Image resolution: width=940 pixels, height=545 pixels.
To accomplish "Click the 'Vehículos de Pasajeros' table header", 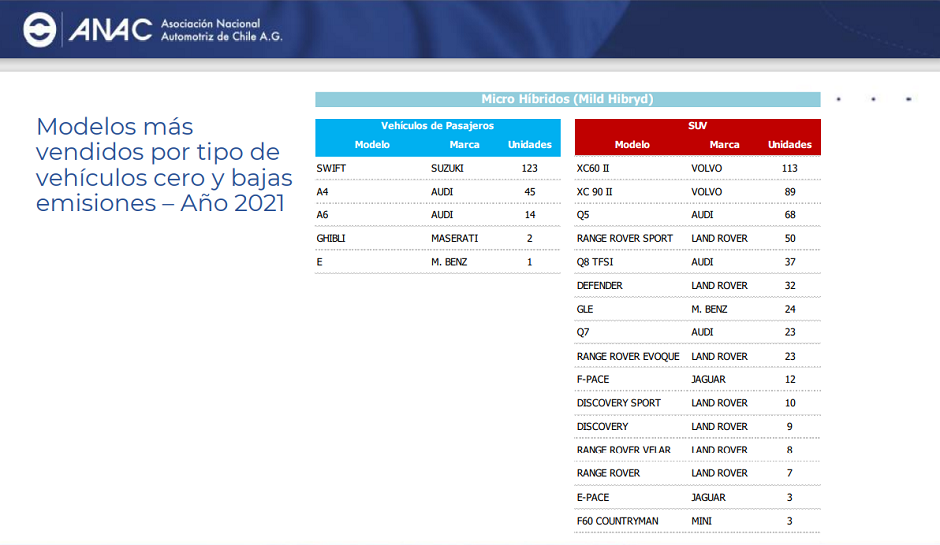I will (x=437, y=126).
